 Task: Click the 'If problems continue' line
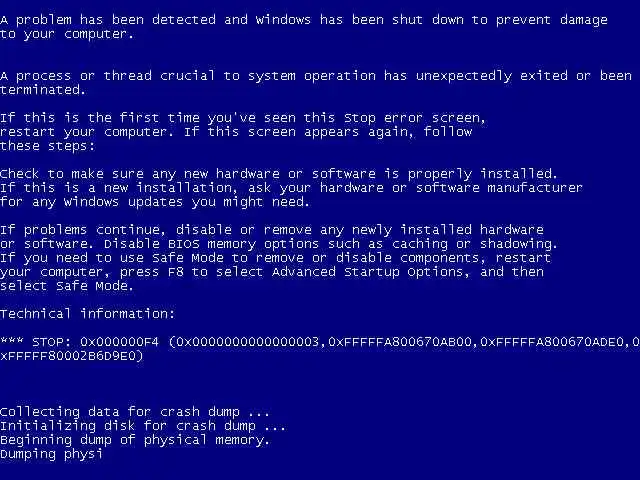[272, 230]
